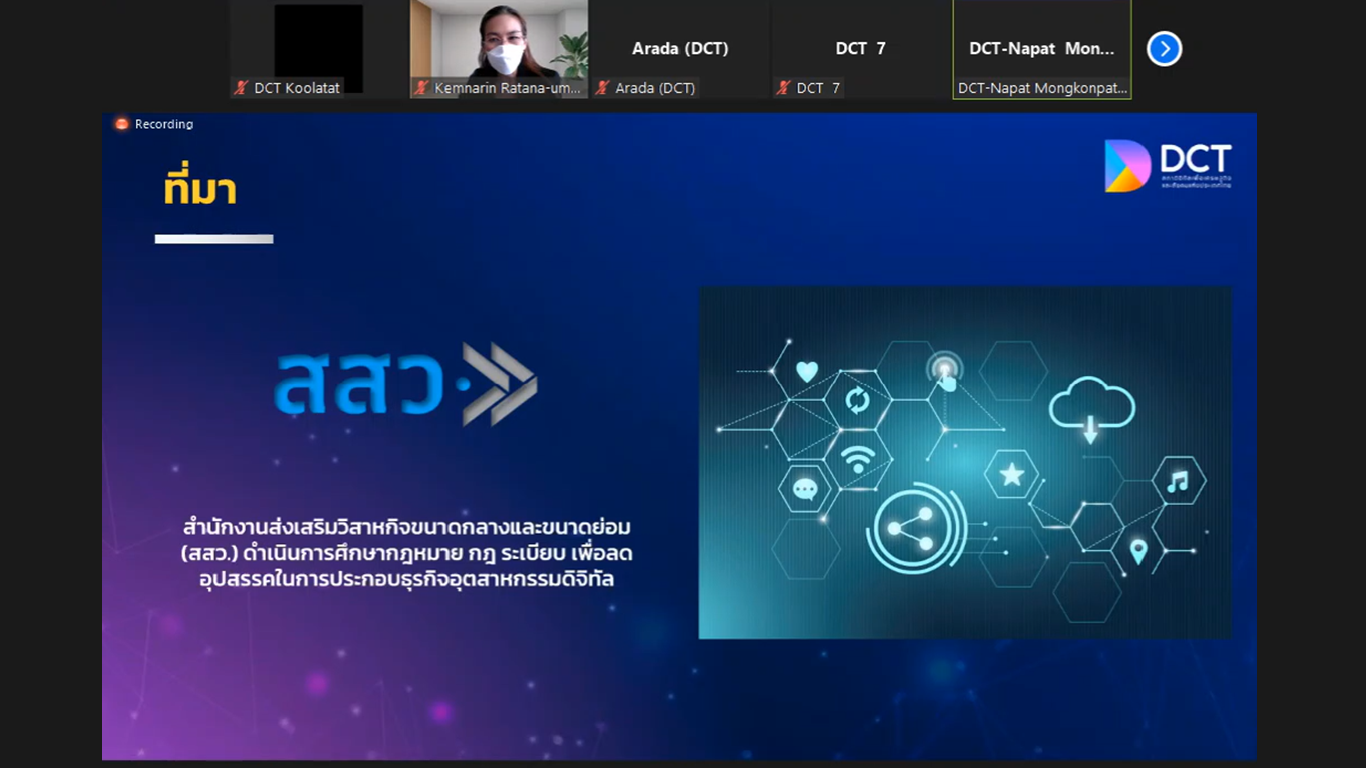This screenshot has width=1366, height=768.
Task: Click the location pin icon in the graphic
Action: point(1138,551)
